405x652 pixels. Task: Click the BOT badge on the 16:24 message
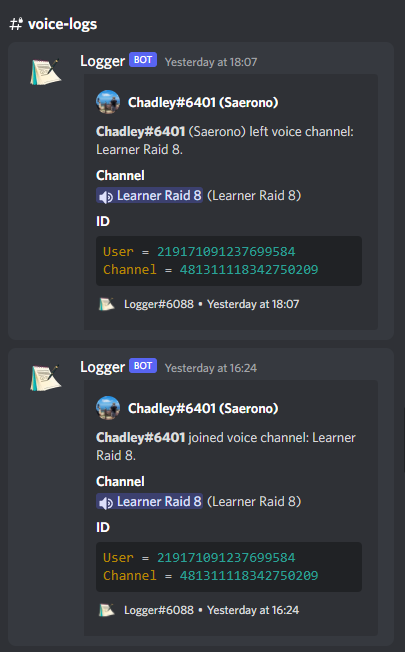click(143, 366)
